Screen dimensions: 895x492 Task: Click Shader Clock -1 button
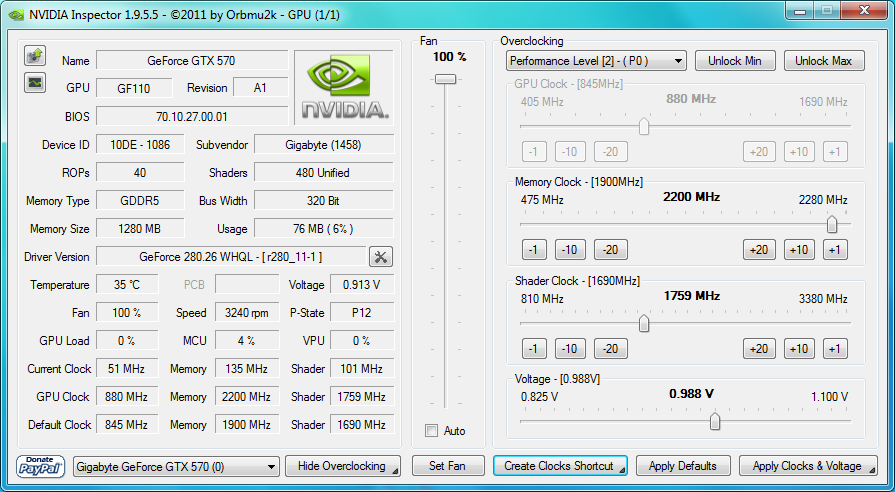pos(534,349)
